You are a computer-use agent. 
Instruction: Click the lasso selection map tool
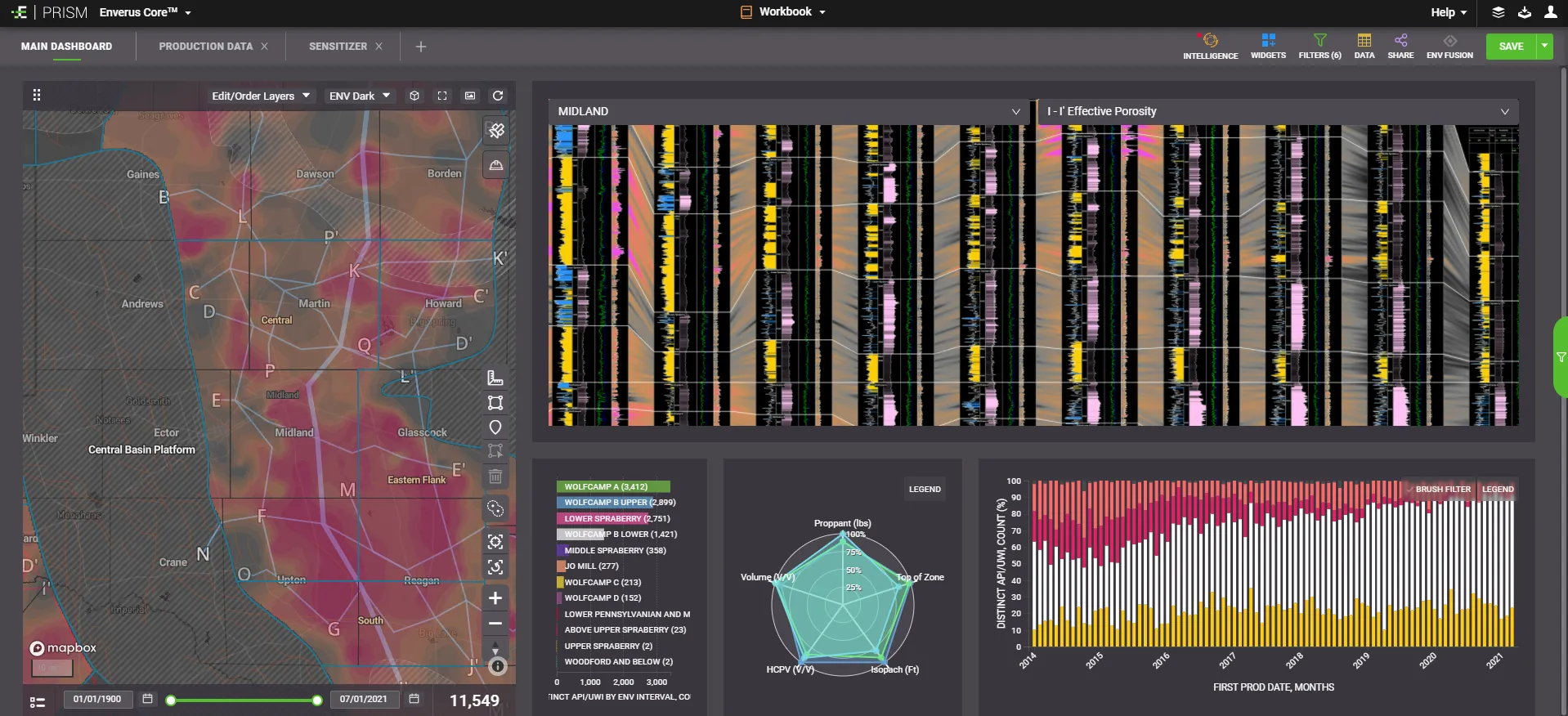point(495,508)
